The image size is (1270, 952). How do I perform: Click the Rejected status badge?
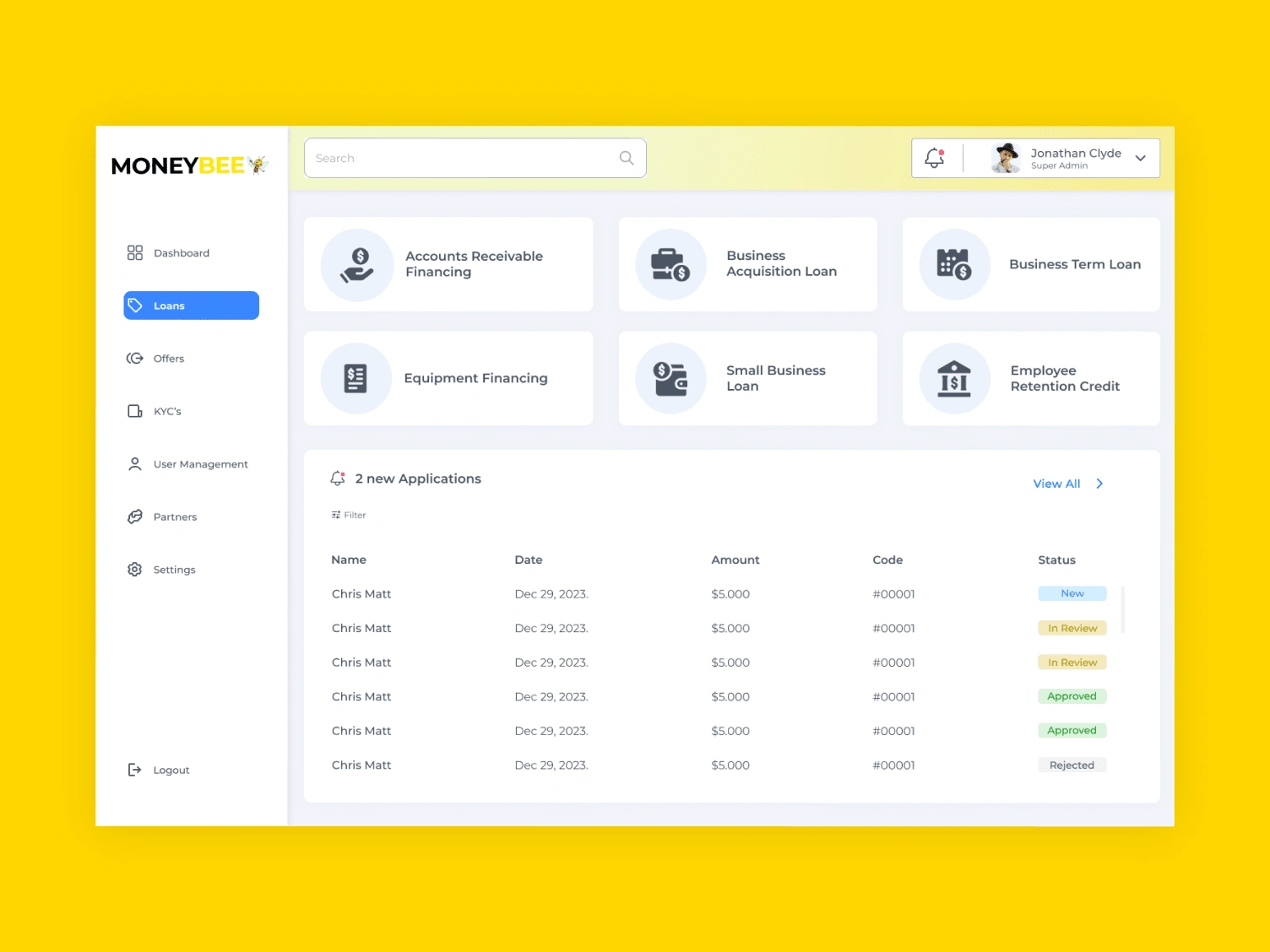point(1072,765)
